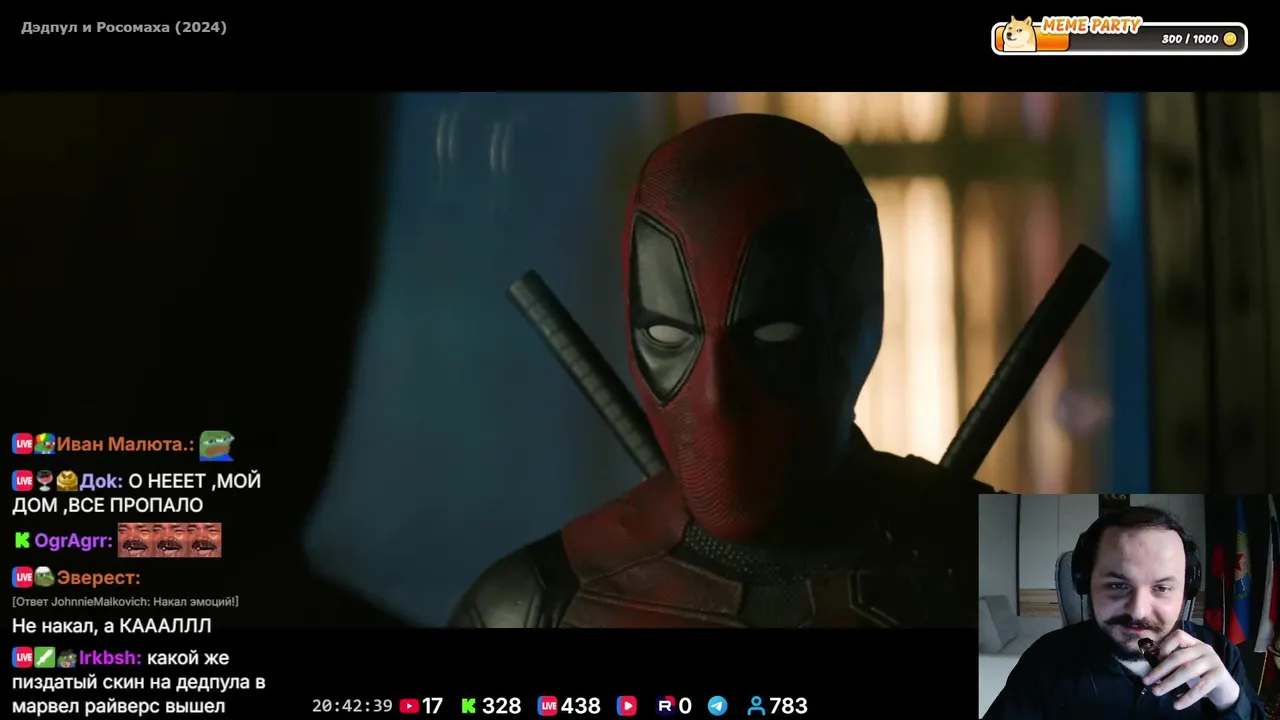The height and width of the screenshot is (720, 1280).
Task: Click the green Kick icon beside 328
Action: 468,706
